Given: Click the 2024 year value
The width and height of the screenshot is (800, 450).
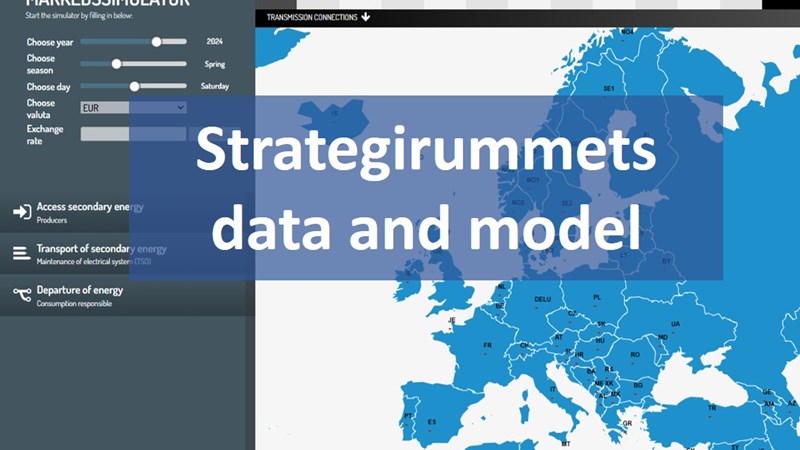Looking at the screenshot, I should (214, 41).
